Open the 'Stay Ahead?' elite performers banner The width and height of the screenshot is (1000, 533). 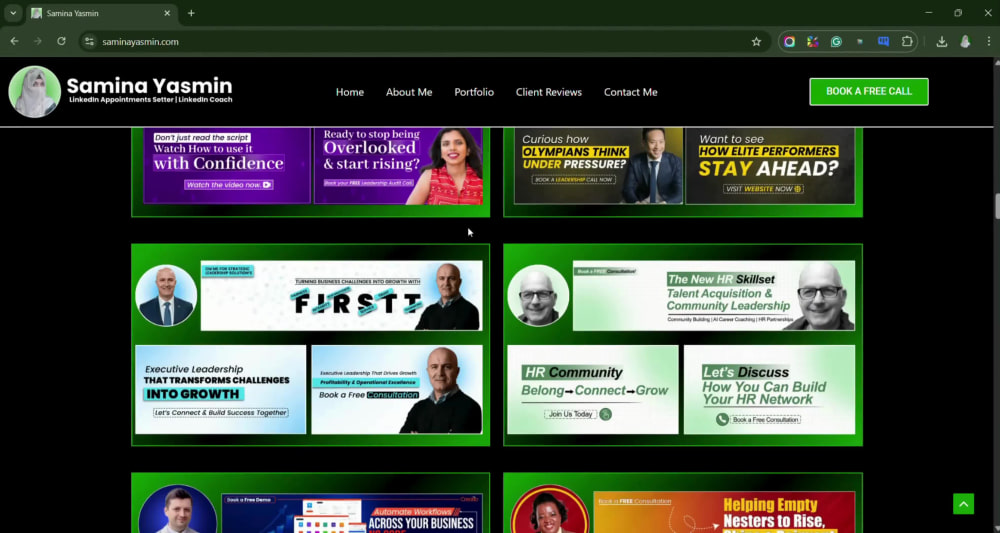pyautogui.click(x=770, y=165)
